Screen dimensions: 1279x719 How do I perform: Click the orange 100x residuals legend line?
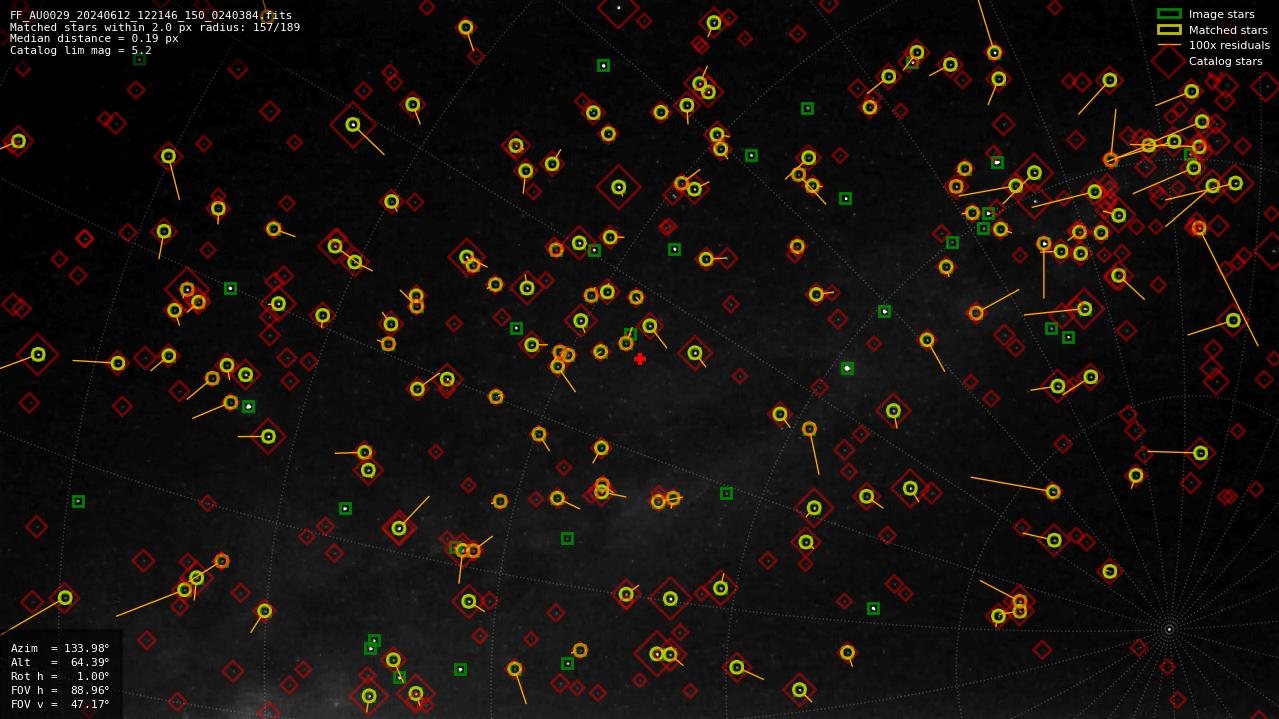1169,45
